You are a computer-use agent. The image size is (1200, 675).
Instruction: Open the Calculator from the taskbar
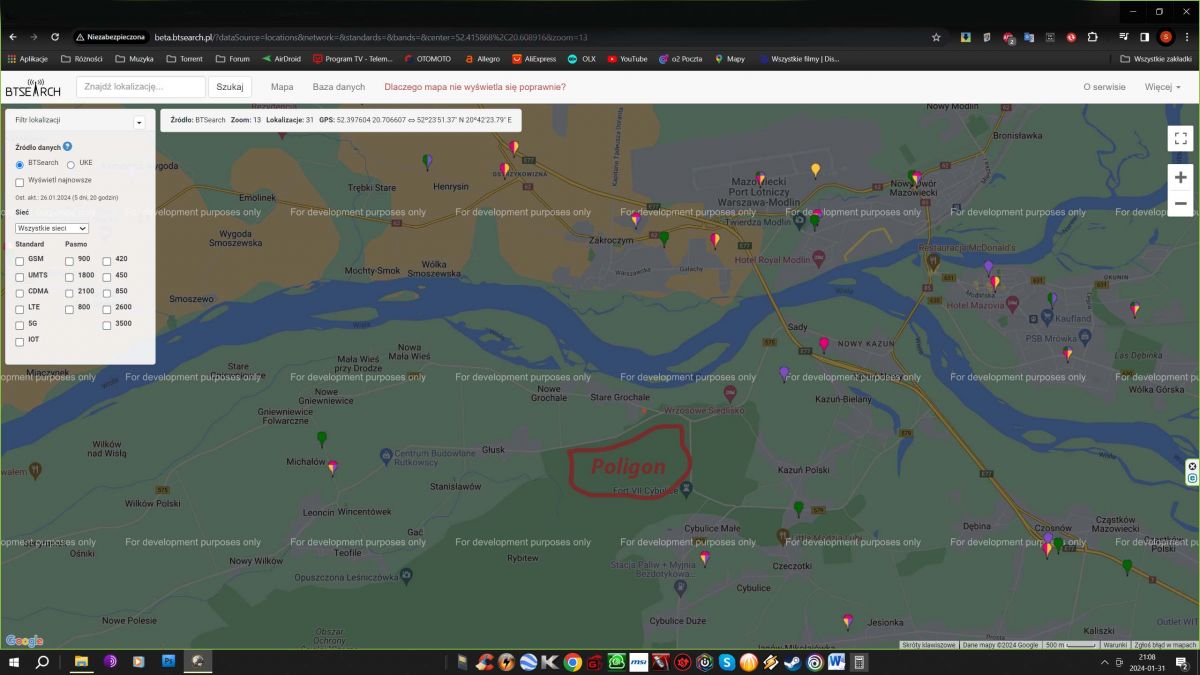click(x=859, y=662)
